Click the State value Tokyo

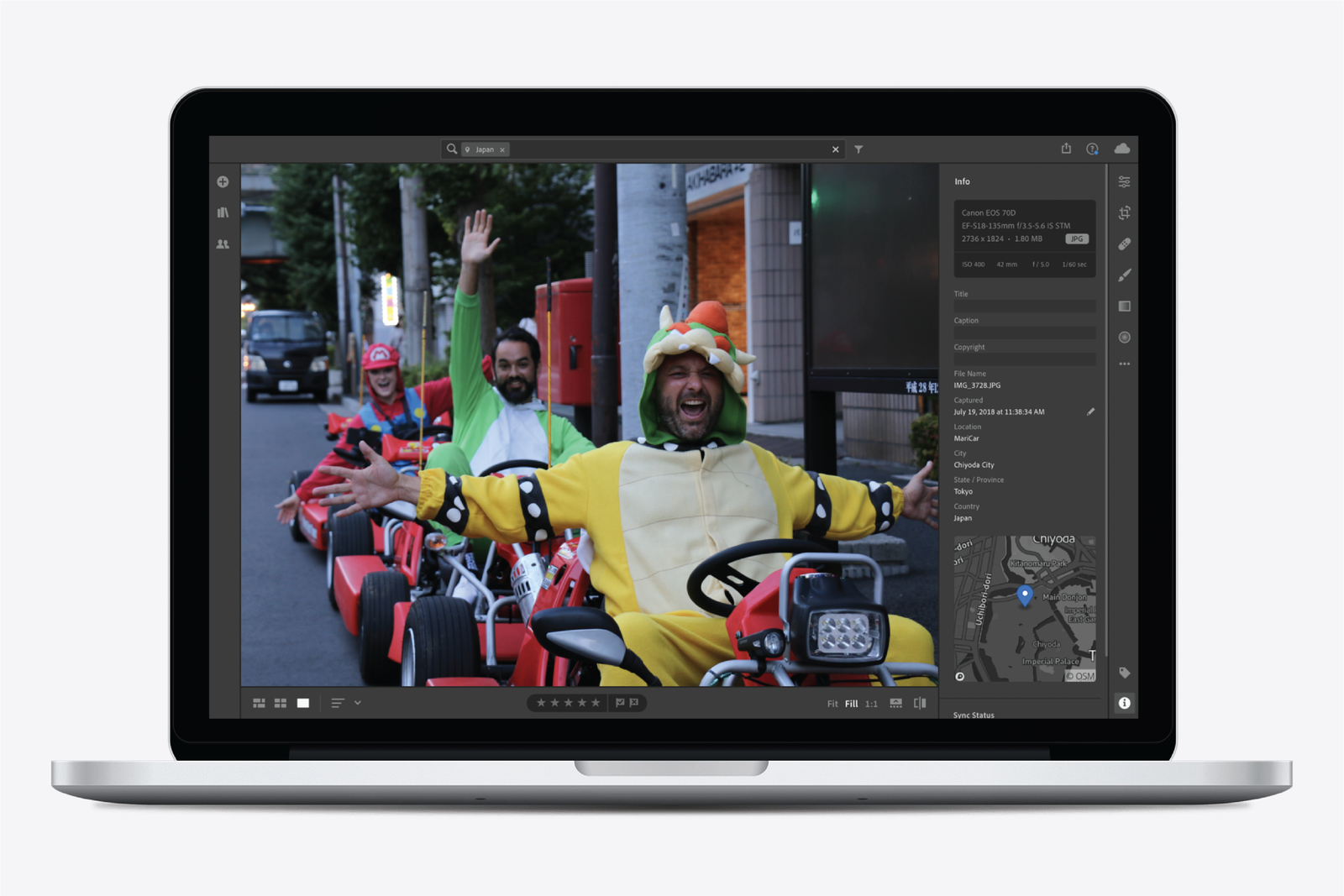tap(963, 492)
